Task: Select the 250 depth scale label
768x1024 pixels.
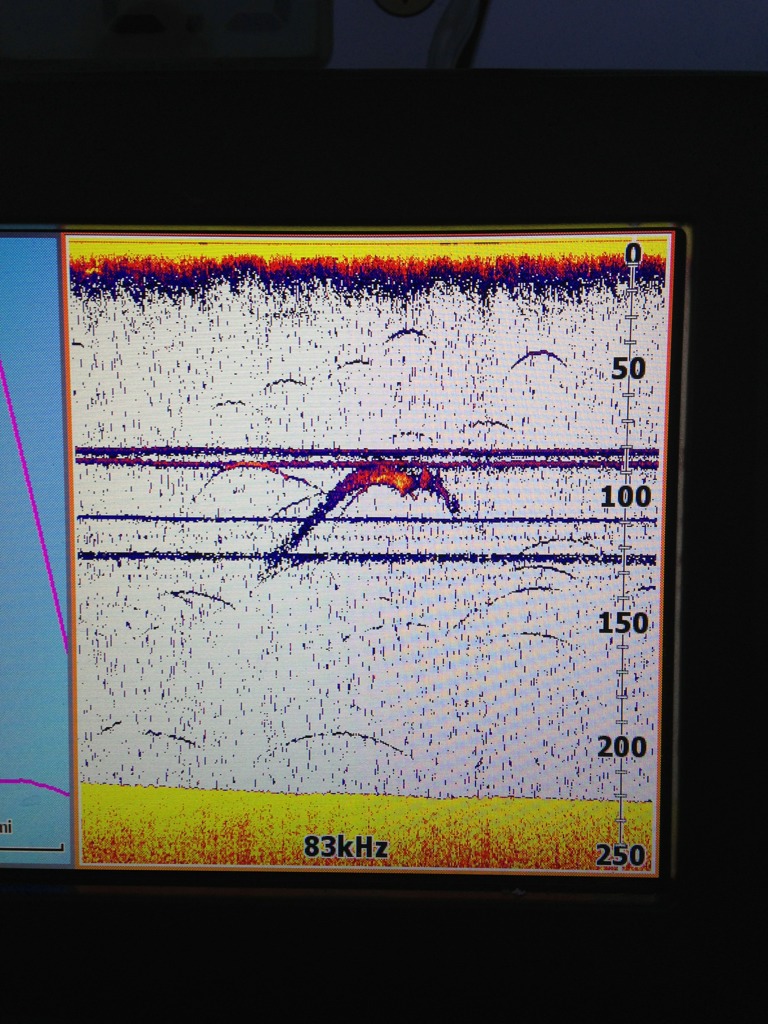Action: click(x=623, y=856)
